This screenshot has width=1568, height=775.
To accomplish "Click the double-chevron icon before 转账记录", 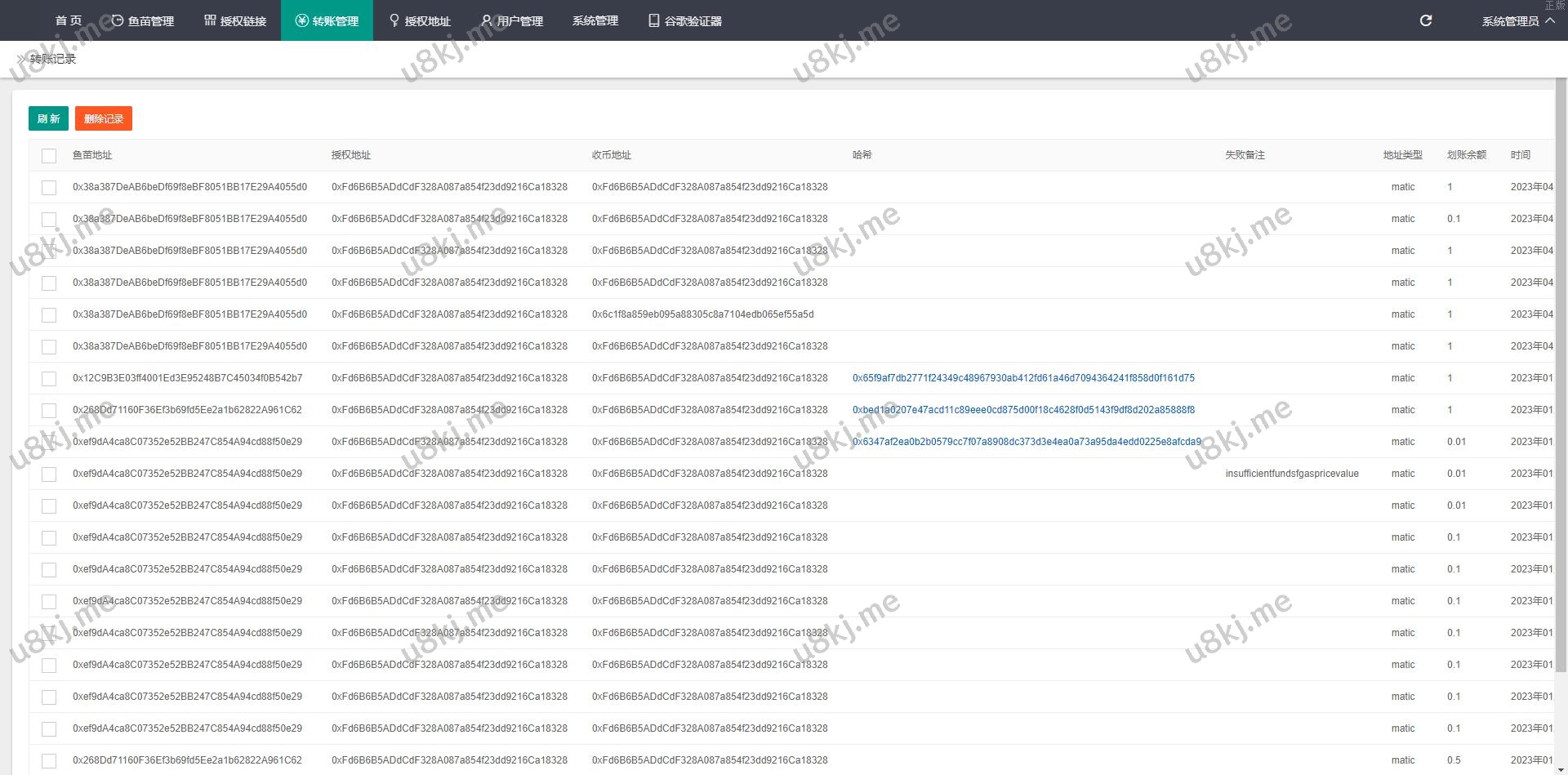I will tap(21, 59).
